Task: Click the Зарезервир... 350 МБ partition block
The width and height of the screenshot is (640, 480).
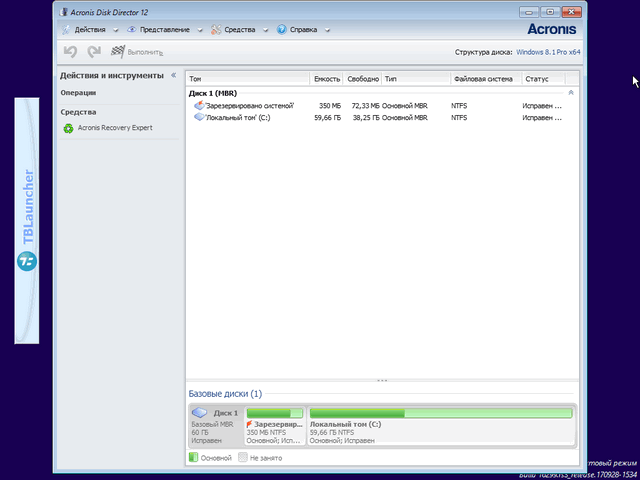Action: 275,424
